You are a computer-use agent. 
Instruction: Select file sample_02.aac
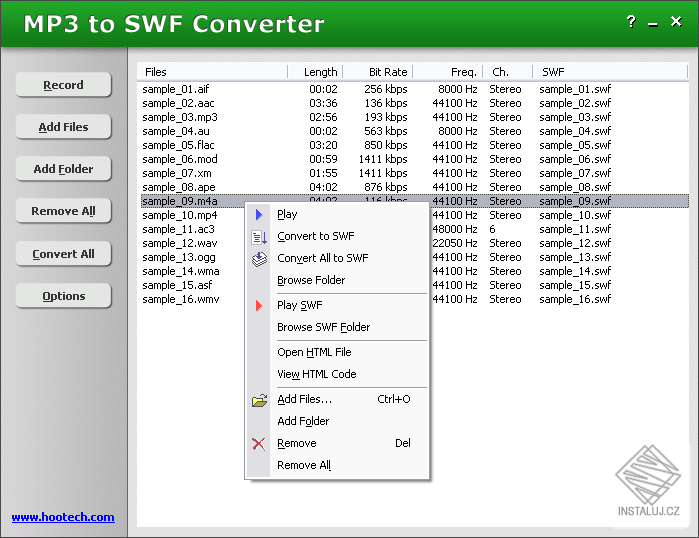click(x=178, y=103)
